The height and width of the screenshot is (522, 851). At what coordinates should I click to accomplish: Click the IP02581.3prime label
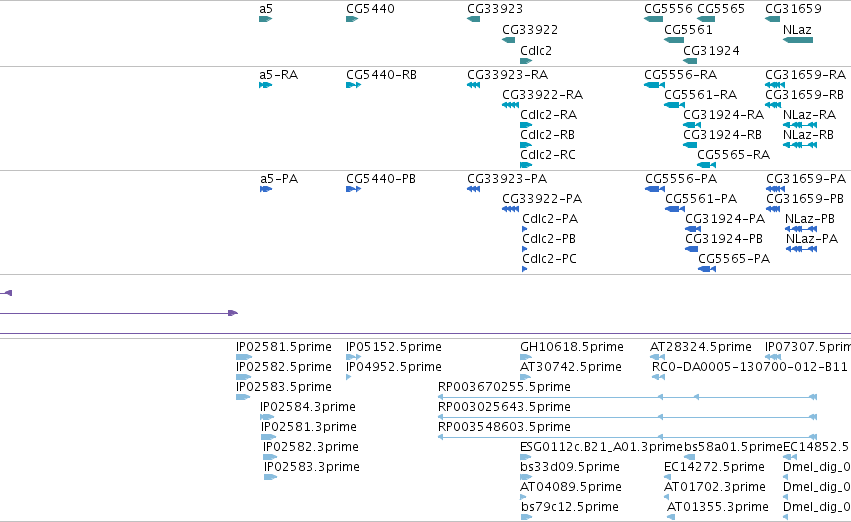tap(309, 427)
